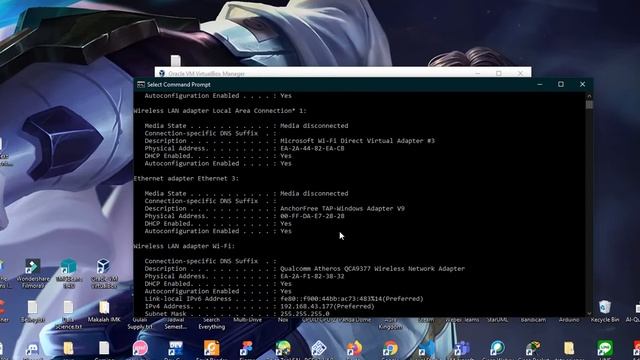Open the Oracle VM VirtualBox desktop shortcut
The height and width of the screenshot is (360, 640).
tap(103, 267)
